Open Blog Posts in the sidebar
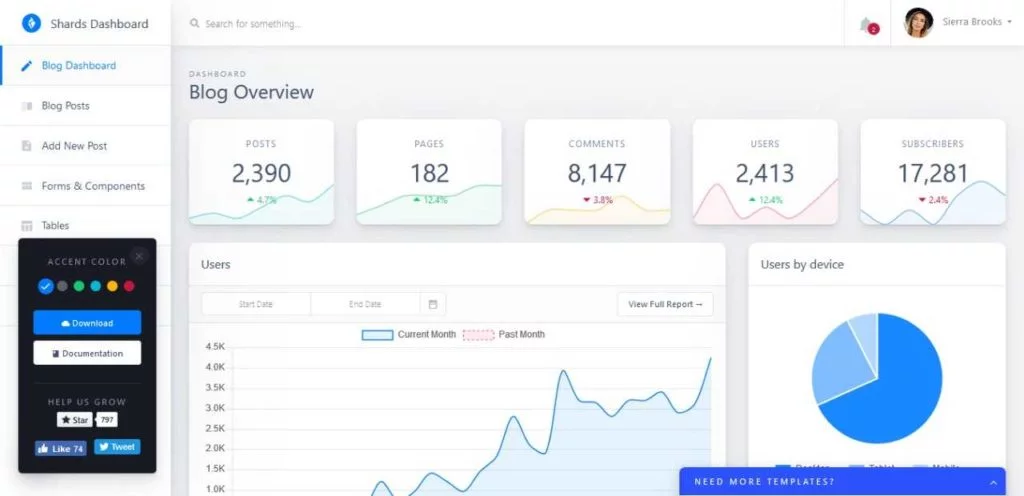This screenshot has width=1024, height=496. click(86, 106)
